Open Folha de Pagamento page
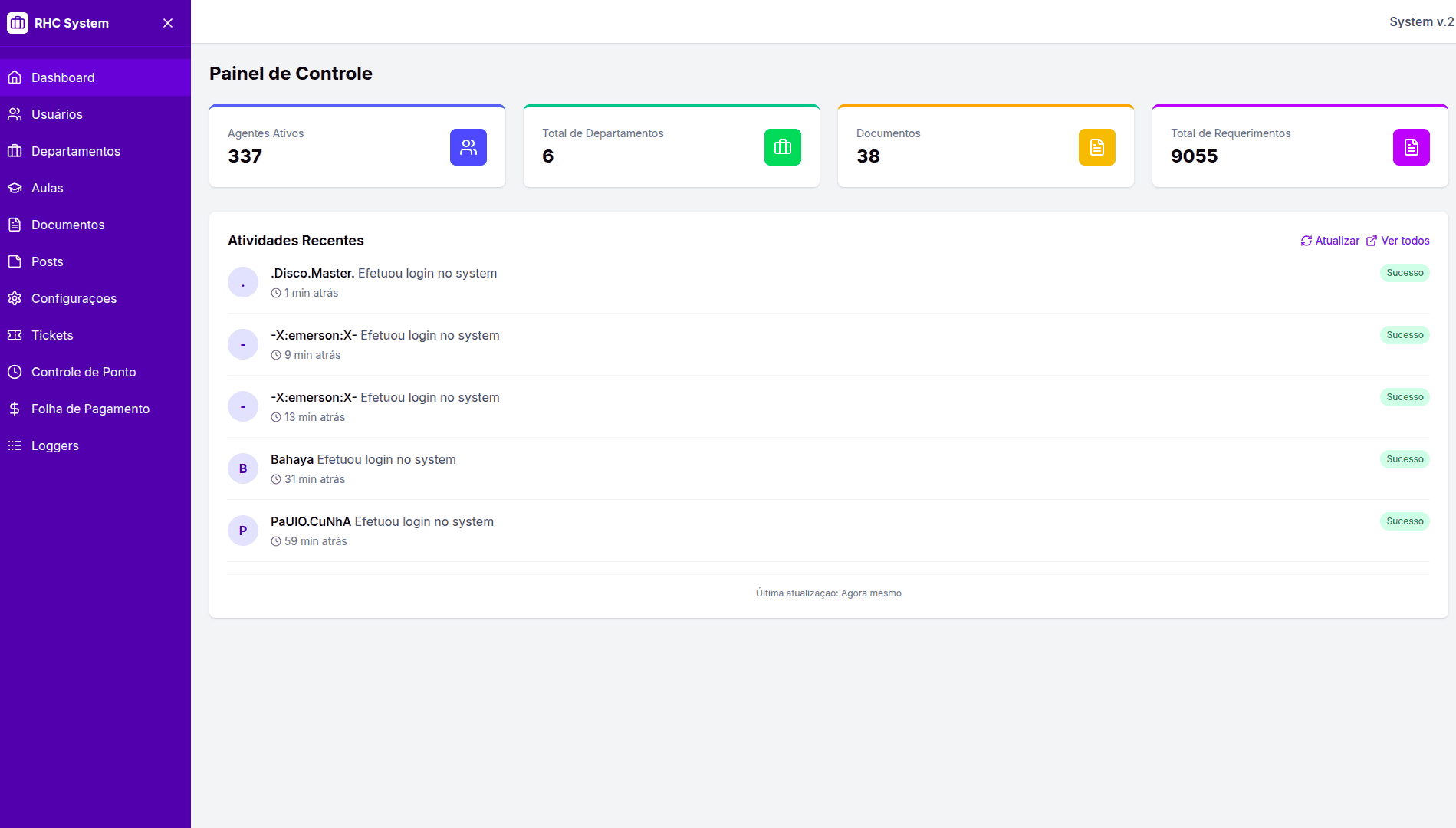 click(90, 409)
